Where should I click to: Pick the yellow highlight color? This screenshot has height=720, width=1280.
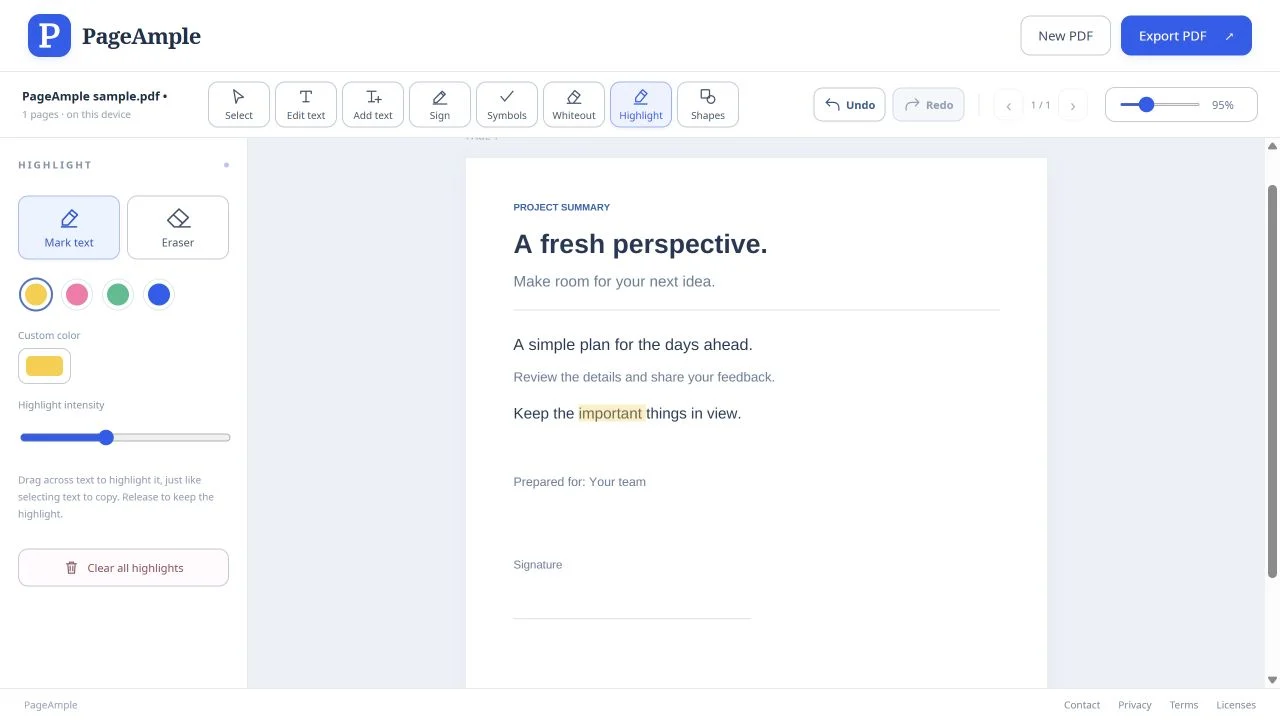(36, 294)
